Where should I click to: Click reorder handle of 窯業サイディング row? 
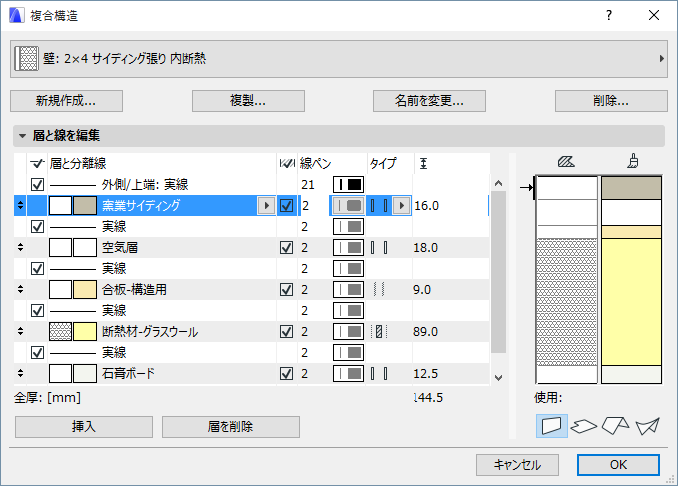point(20,205)
